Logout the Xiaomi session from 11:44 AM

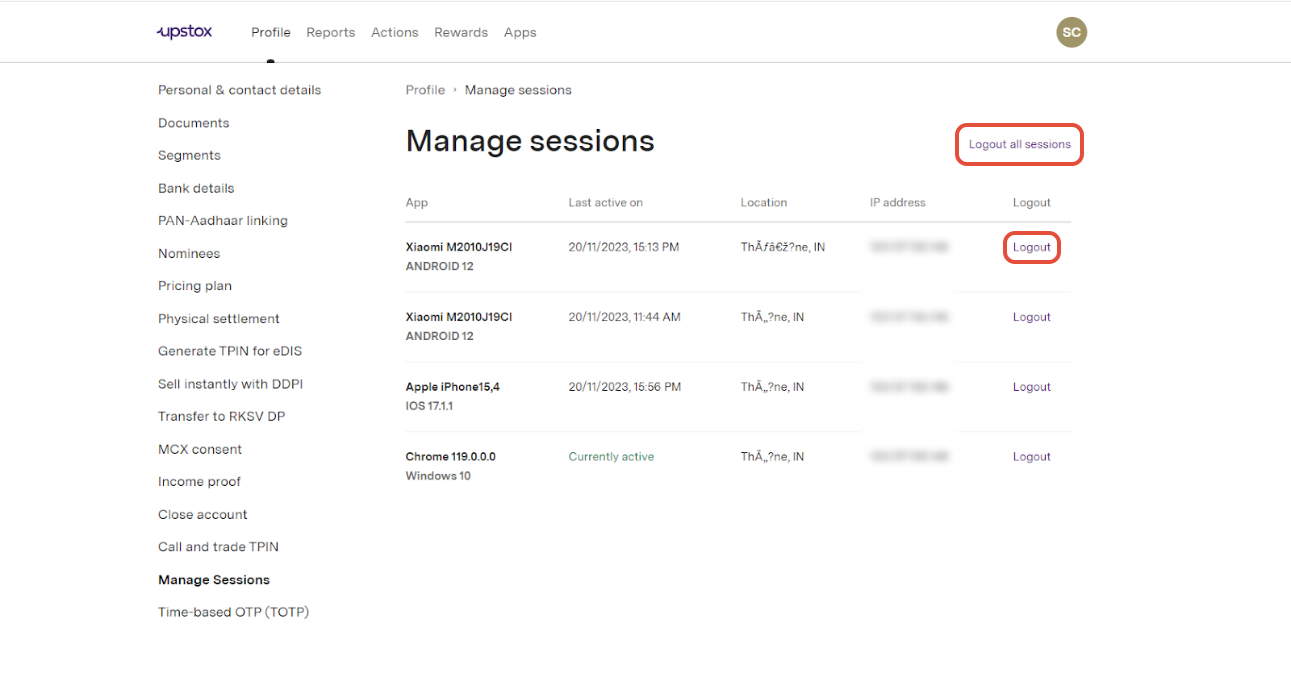[x=1032, y=317]
